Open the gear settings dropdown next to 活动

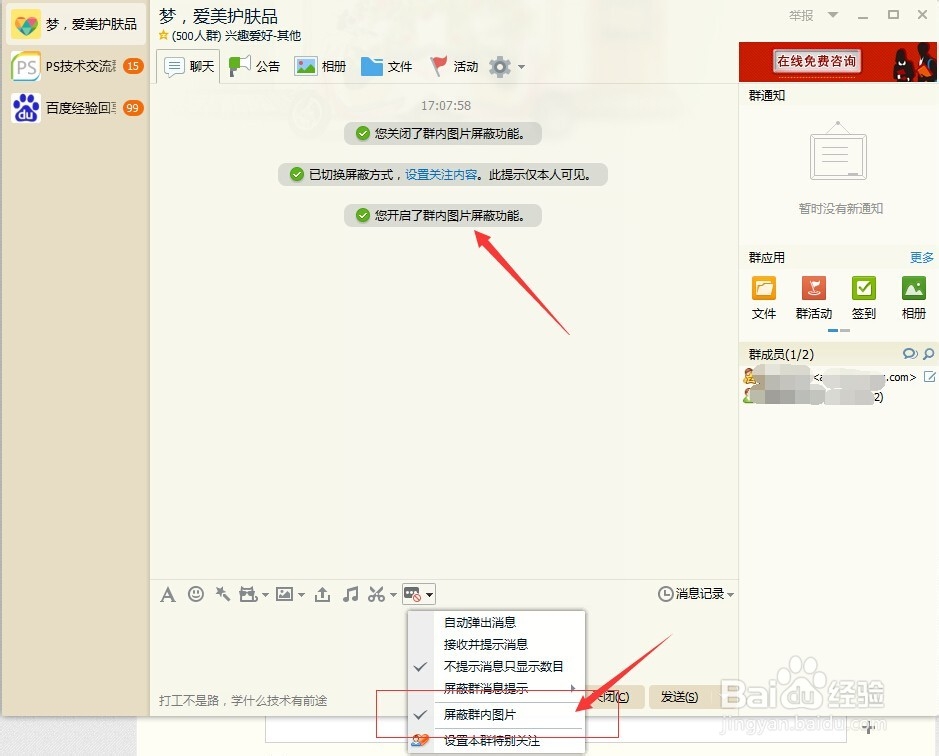(501, 66)
